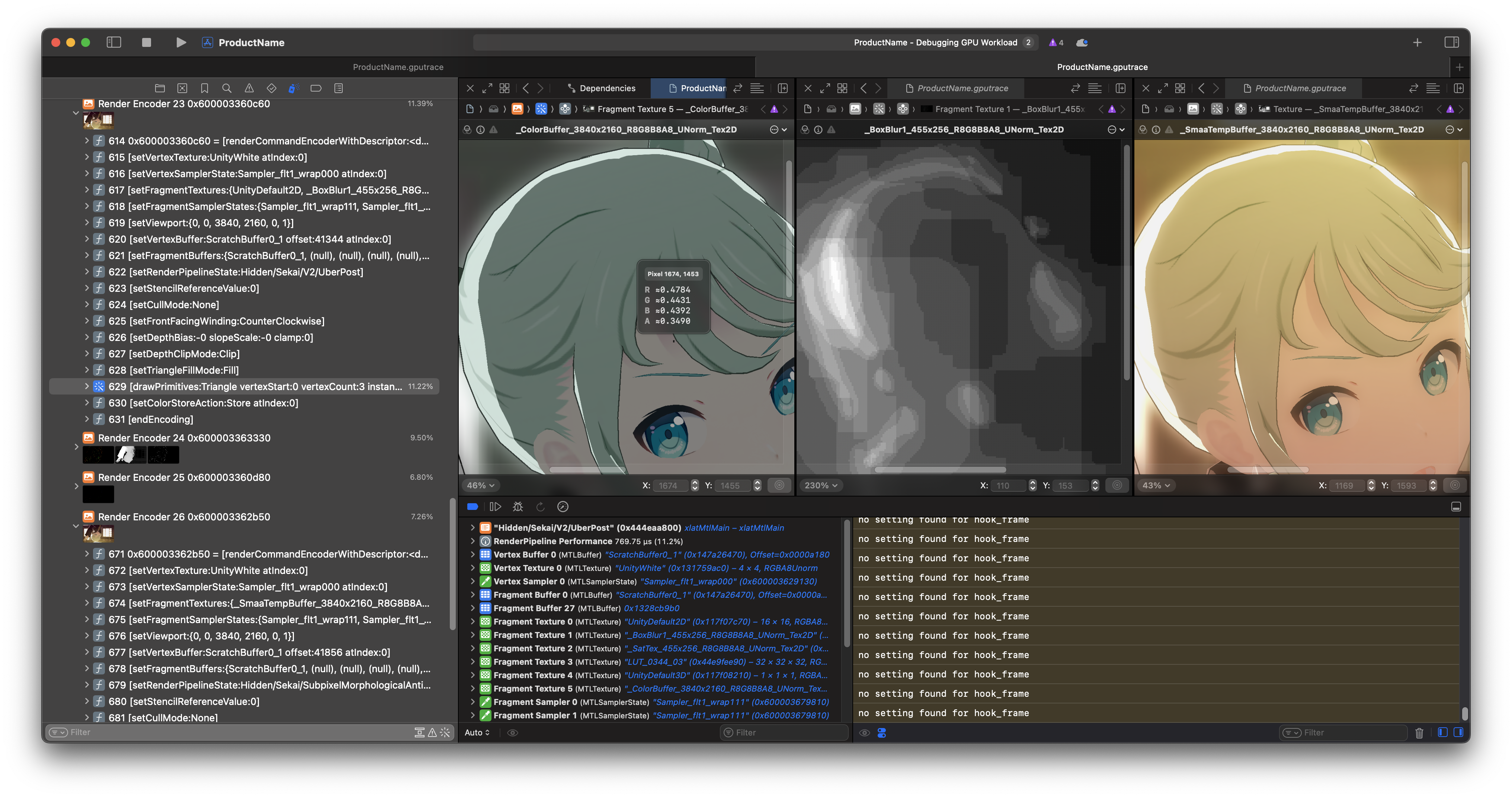The height and width of the screenshot is (798, 1512).
Task: Toggle the navigator sidebar visibility
Action: pos(114,42)
